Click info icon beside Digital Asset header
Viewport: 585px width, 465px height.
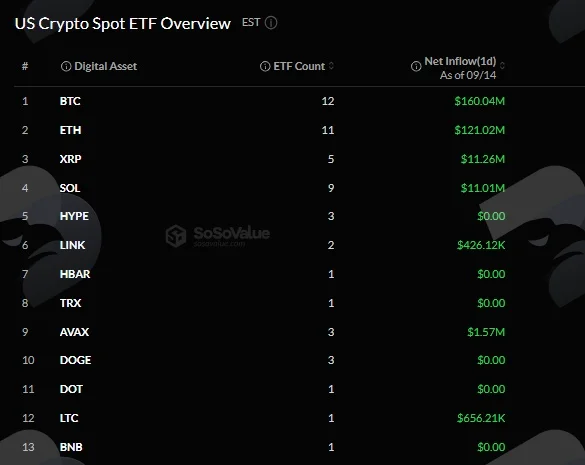click(66, 66)
